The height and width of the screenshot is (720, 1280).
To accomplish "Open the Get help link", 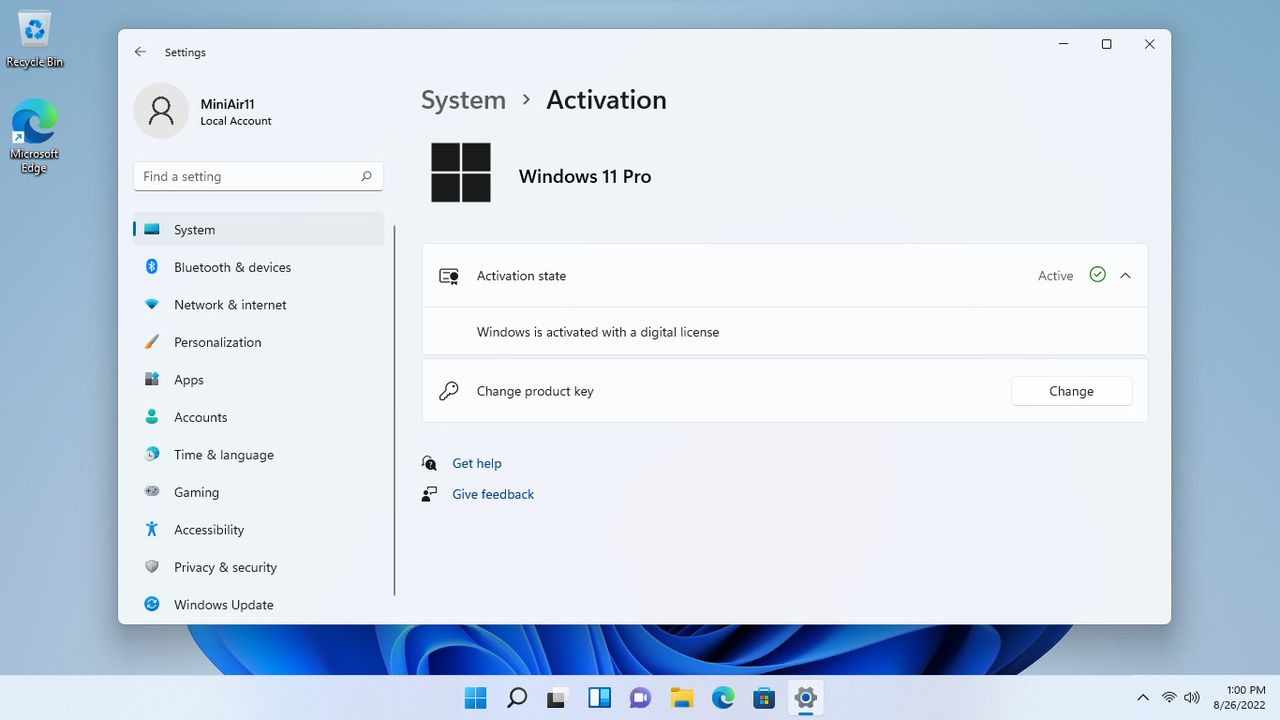I will click(x=477, y=463).
